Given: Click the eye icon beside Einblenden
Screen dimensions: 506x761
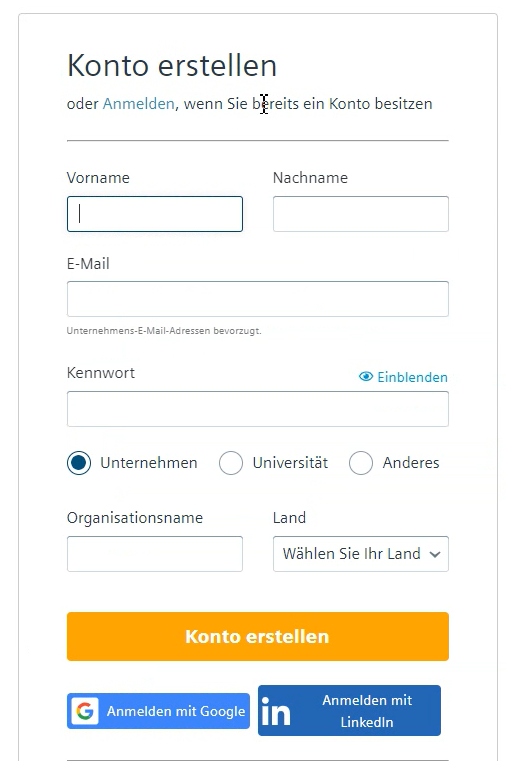Looking at the screenshot, I should point(366,377).
